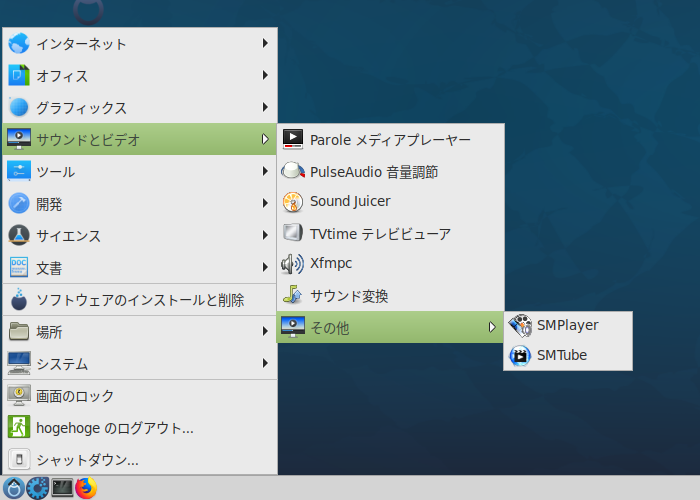Launch Sound Juicer
The image size is (700, 500).
391,202
